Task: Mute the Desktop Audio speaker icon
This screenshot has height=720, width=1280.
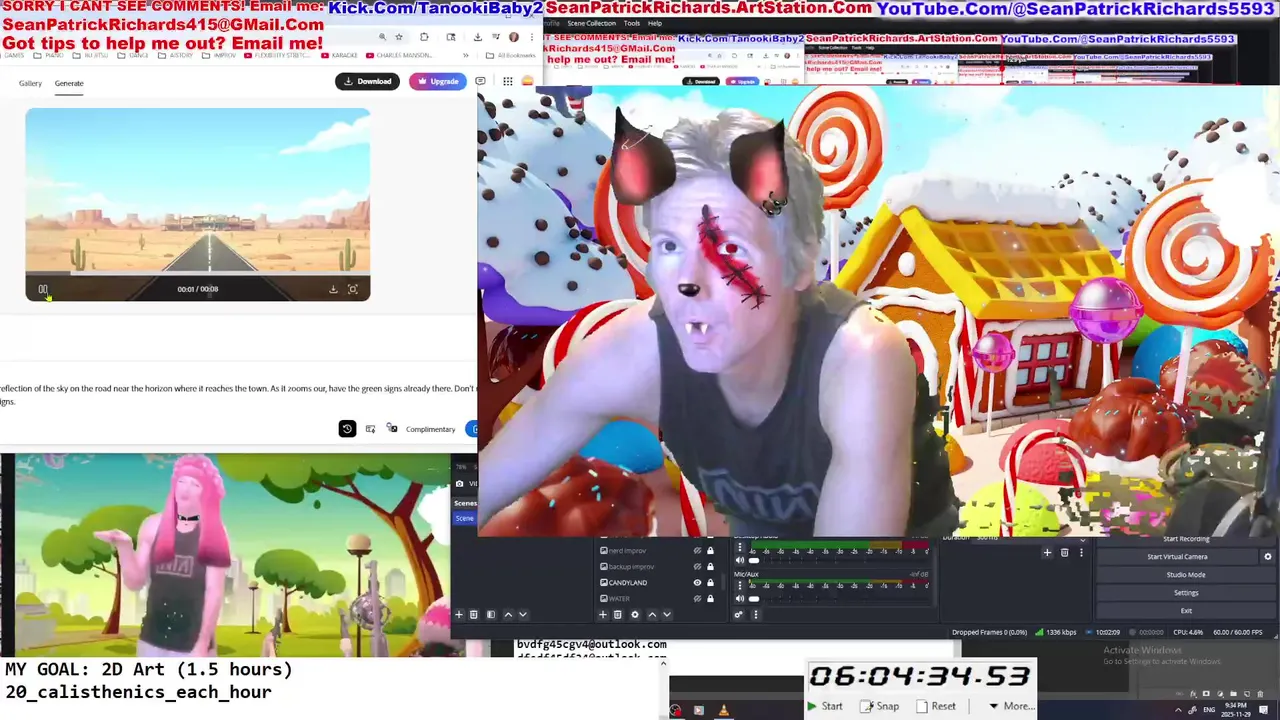Action: click(740, 561)
